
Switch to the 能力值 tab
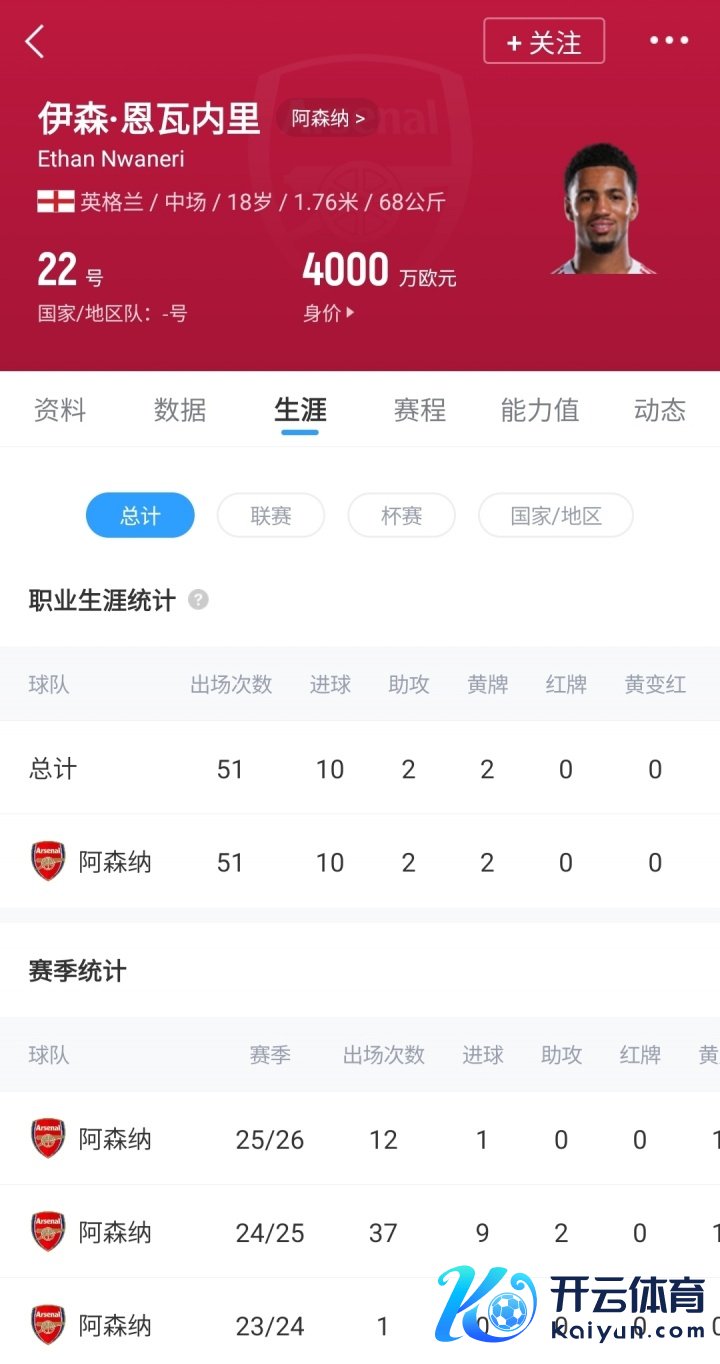pyautogui.click(x=540, y=410)
